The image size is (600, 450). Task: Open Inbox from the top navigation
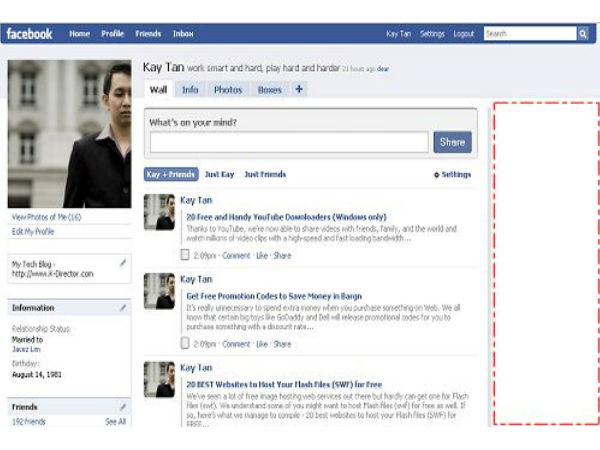[183, 34]
